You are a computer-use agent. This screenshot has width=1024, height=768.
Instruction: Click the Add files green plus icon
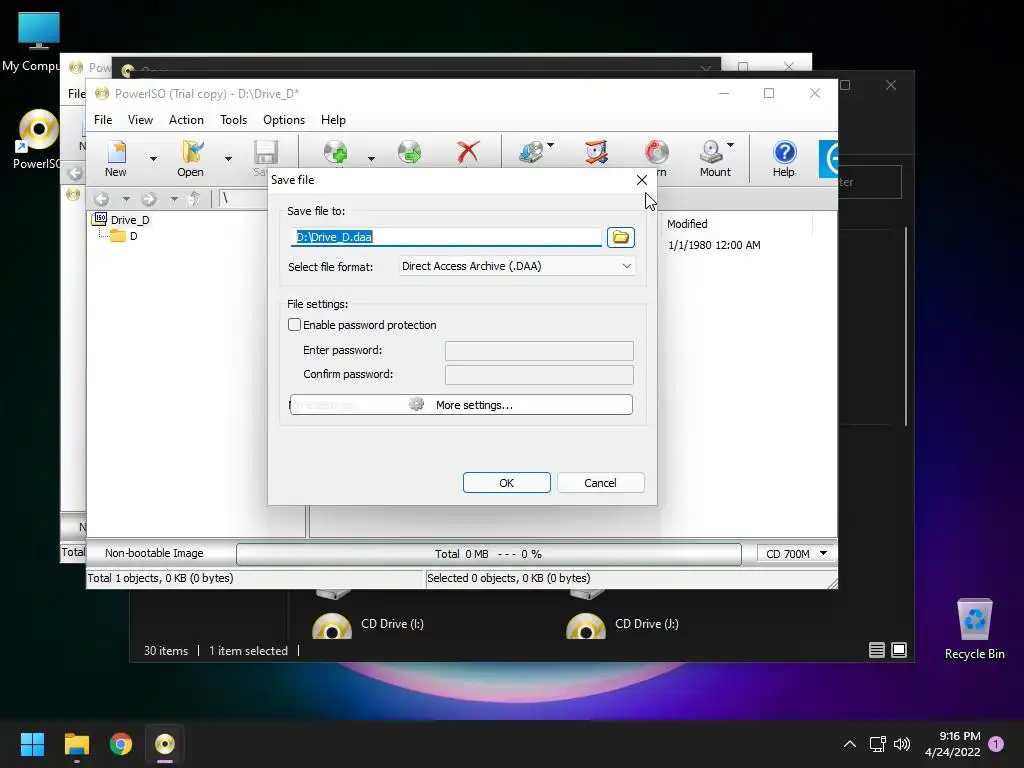(x=336, y=152)
